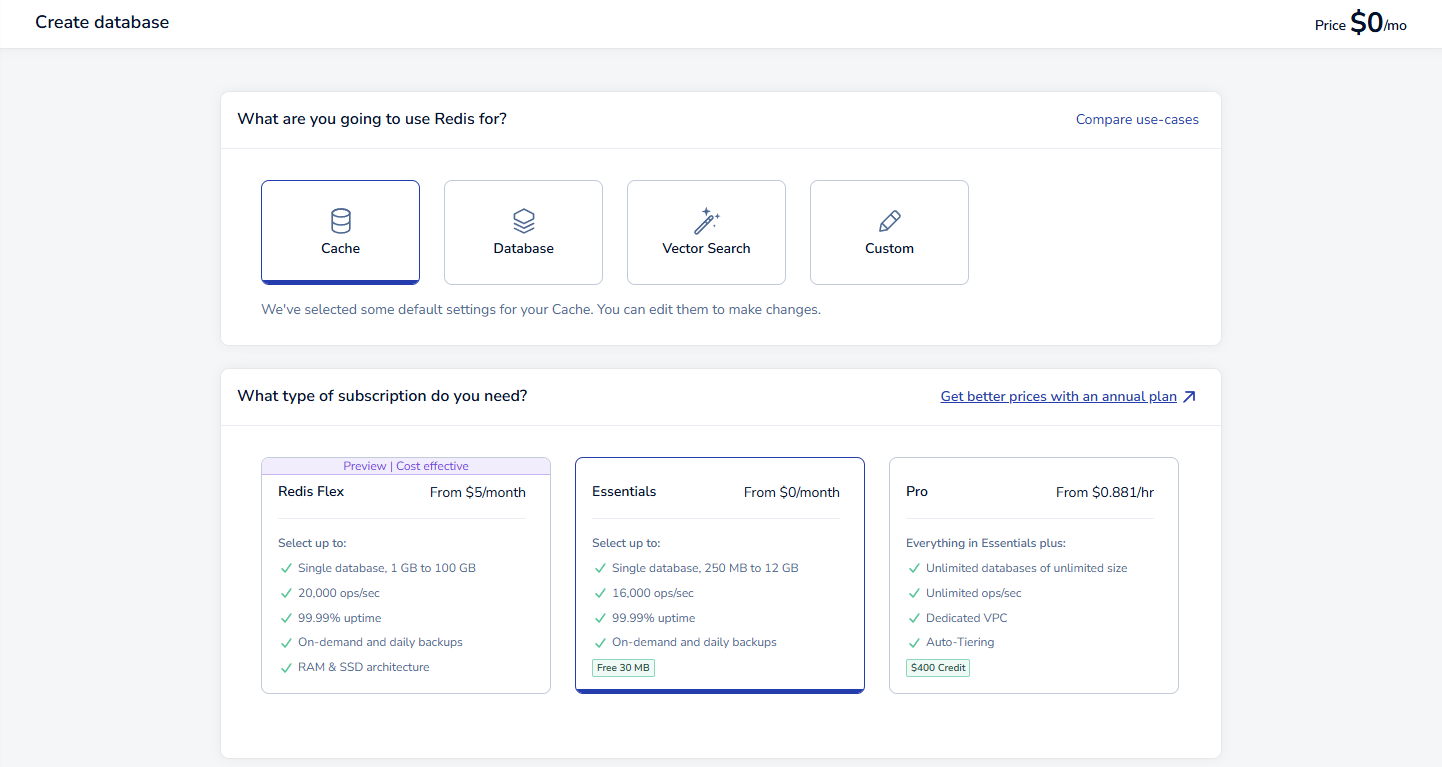
Task: Click checkmark next to Unlimited databases of unlimited size
Action: (914, 568)
